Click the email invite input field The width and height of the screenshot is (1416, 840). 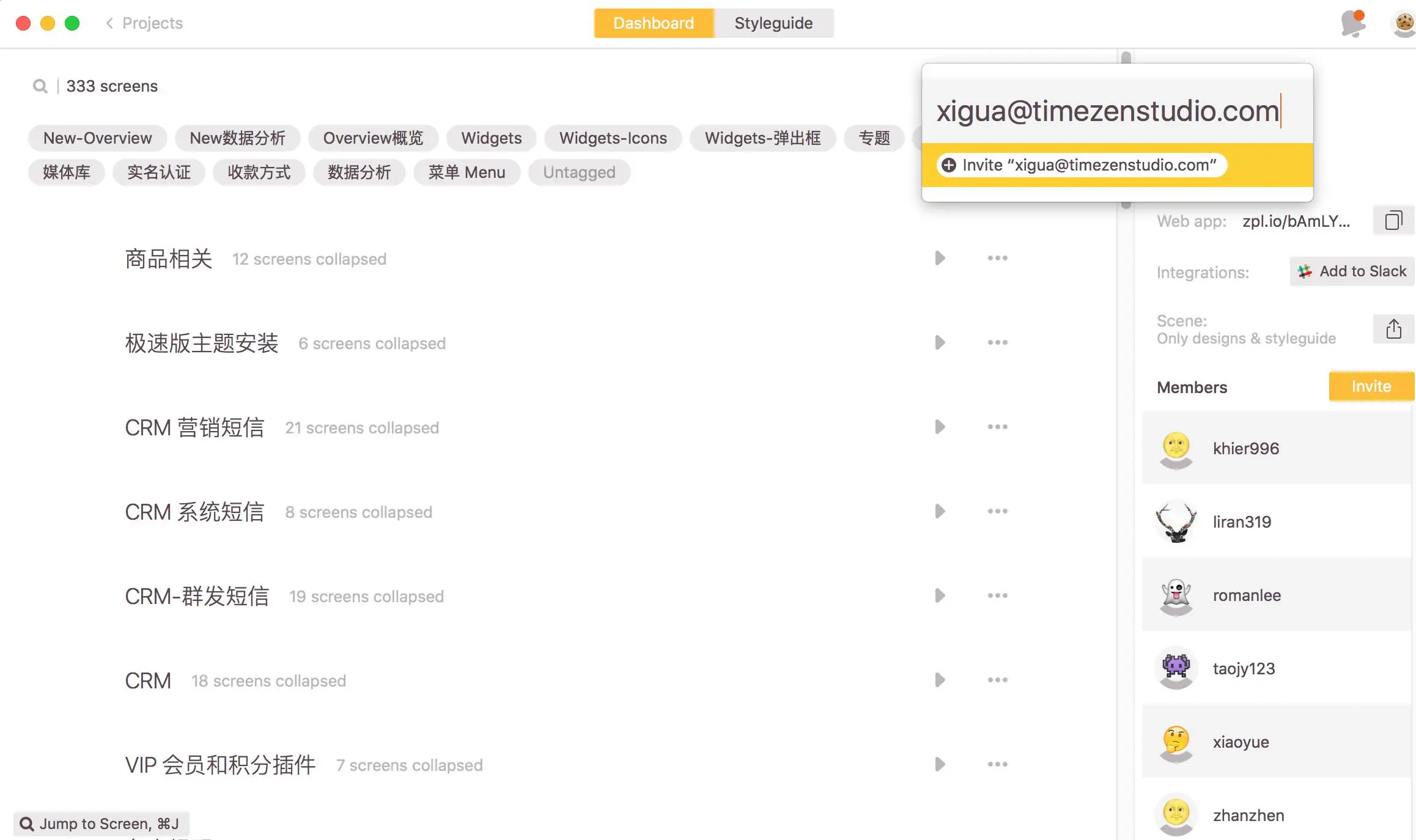point(1107,111)
